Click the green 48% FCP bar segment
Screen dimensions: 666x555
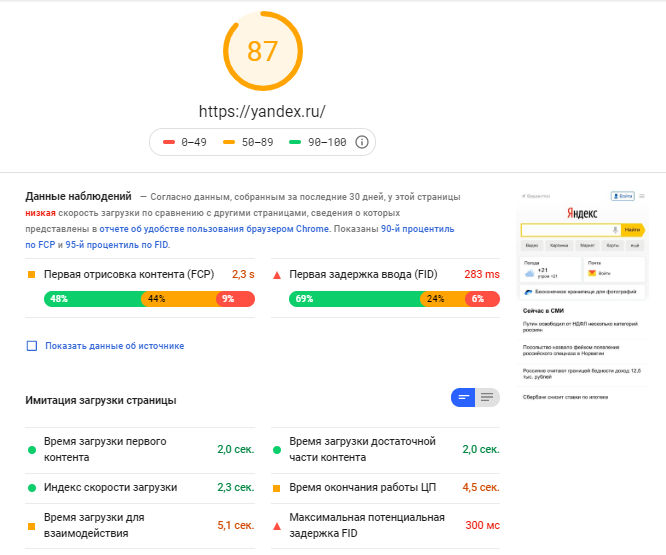93,299
